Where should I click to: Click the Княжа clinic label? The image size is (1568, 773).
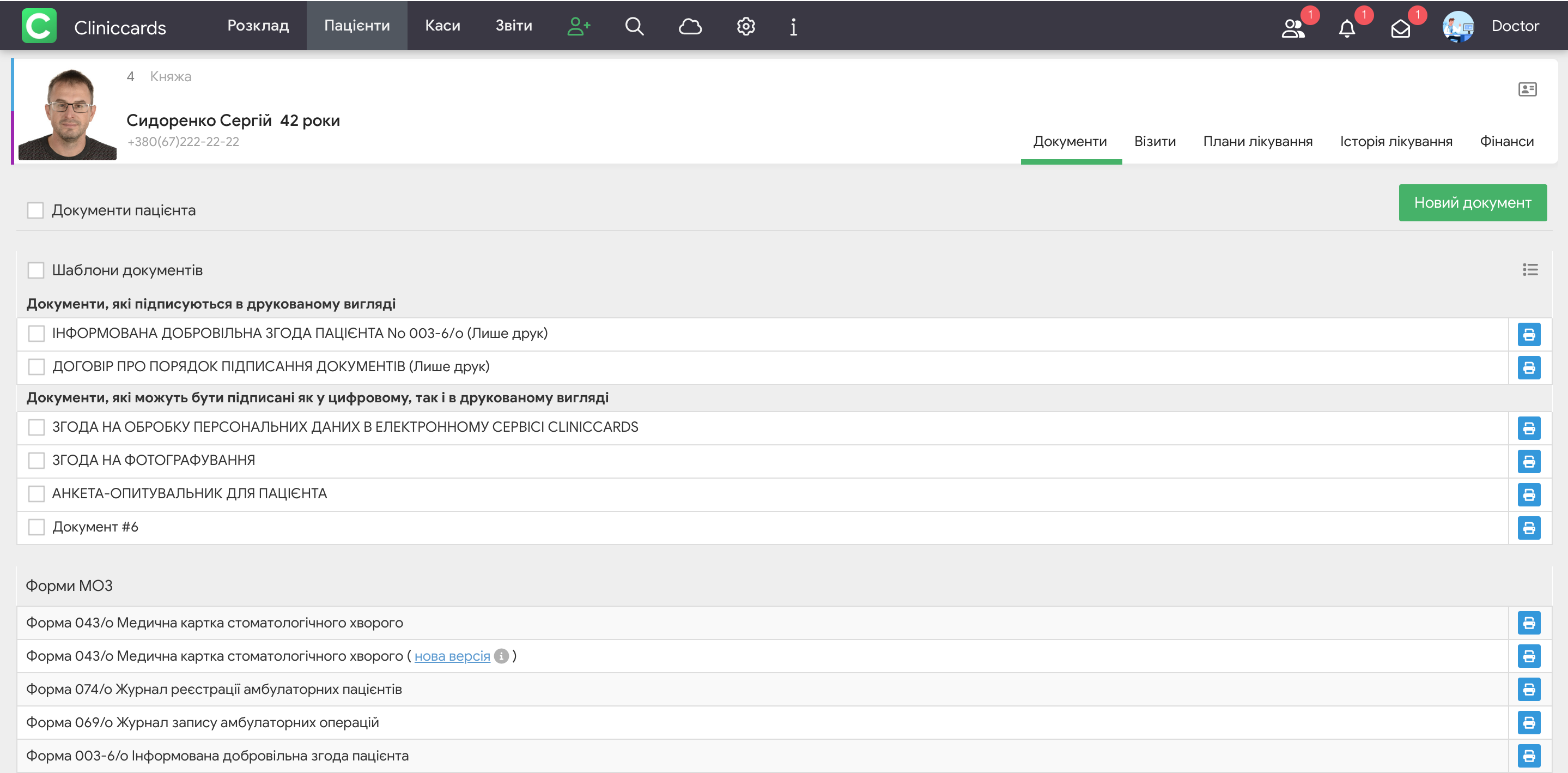tap(171, 77)
